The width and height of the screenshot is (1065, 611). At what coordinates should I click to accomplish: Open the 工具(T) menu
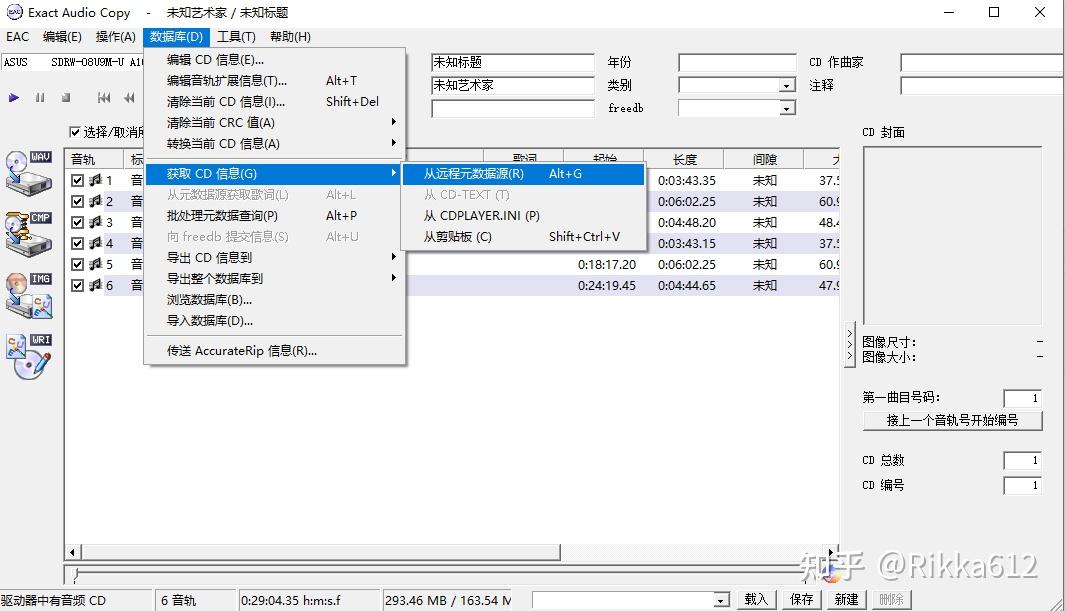(236, 36)
